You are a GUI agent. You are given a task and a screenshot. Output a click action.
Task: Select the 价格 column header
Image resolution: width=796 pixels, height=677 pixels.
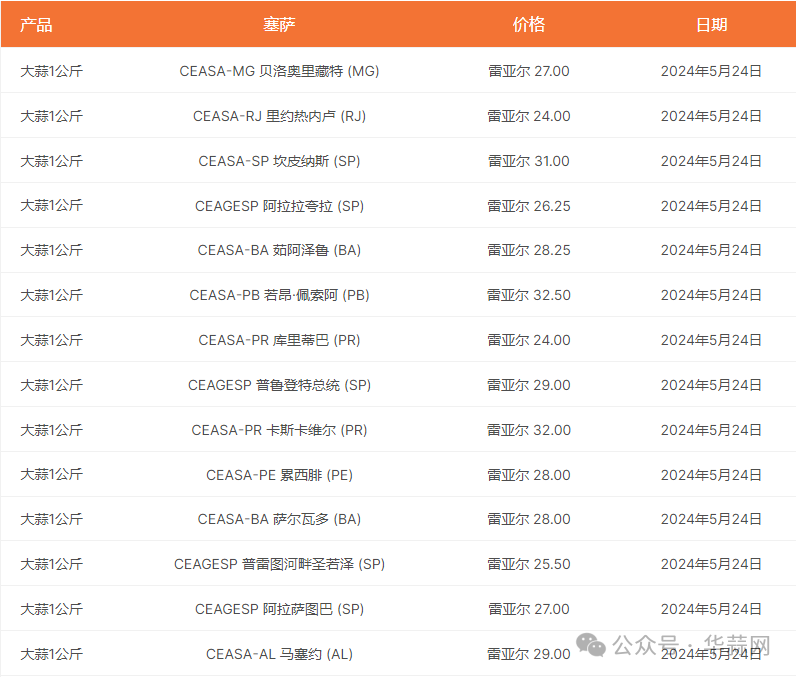point(528,25)
